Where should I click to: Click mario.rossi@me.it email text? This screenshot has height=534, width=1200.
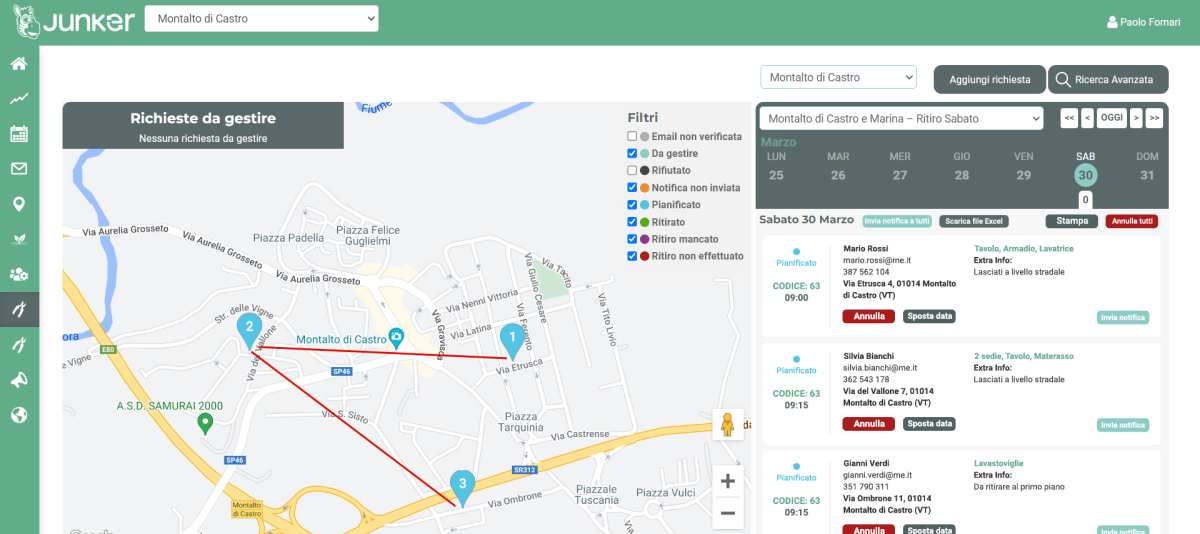click(x=877, y=260)
